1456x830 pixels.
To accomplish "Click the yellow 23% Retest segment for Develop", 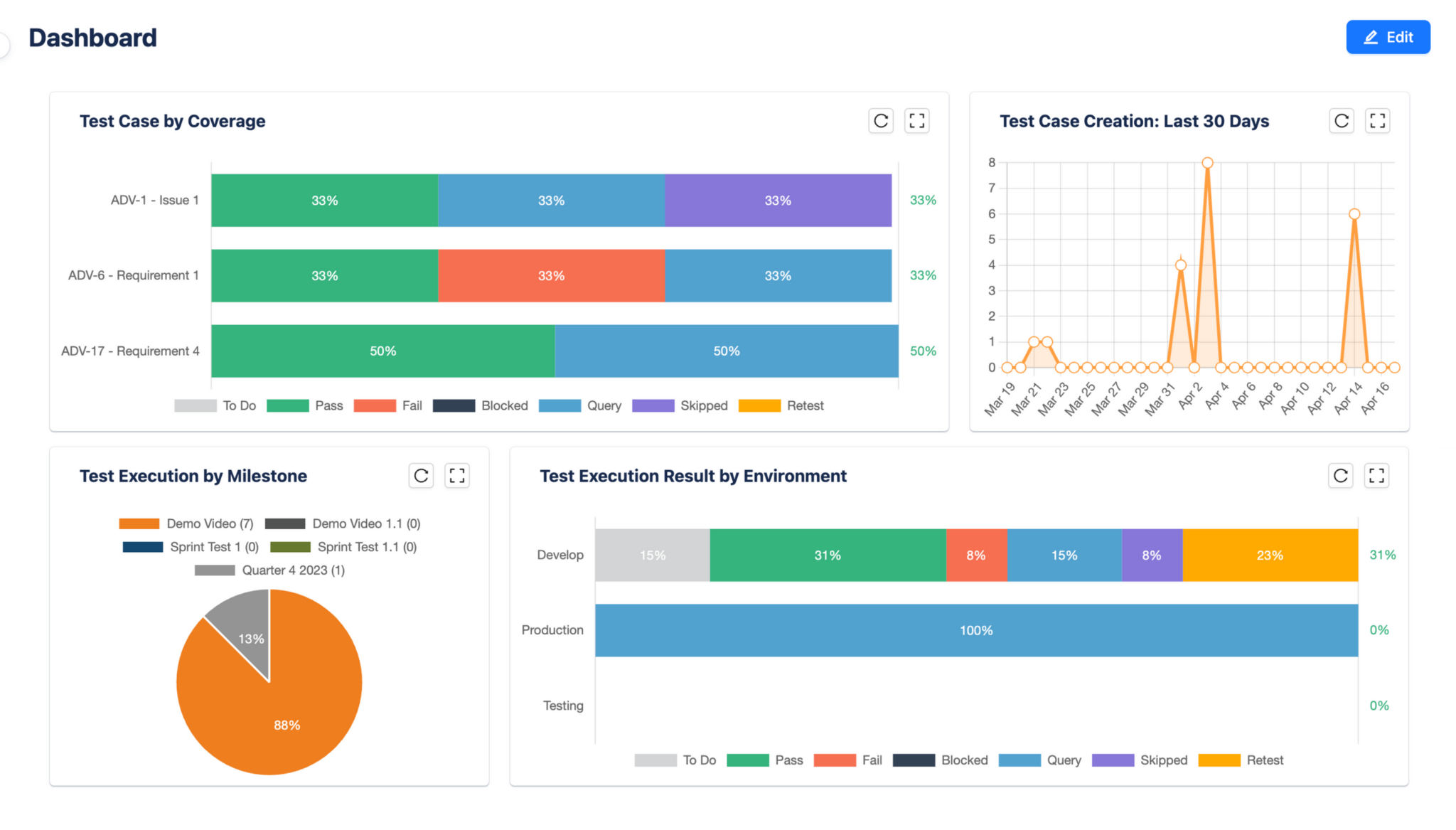I will pos(1269,555).
